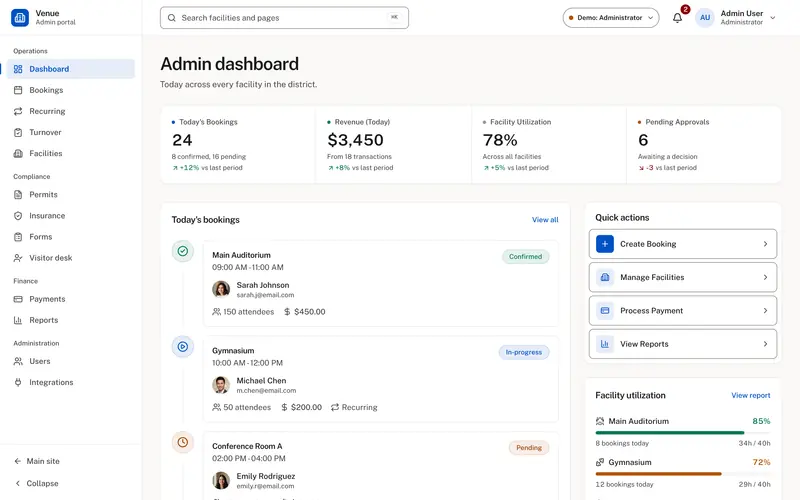The height and width of the screenshot is (500, 800).
Task: Click the Confirmed status badge
Action: pos(526,257)
